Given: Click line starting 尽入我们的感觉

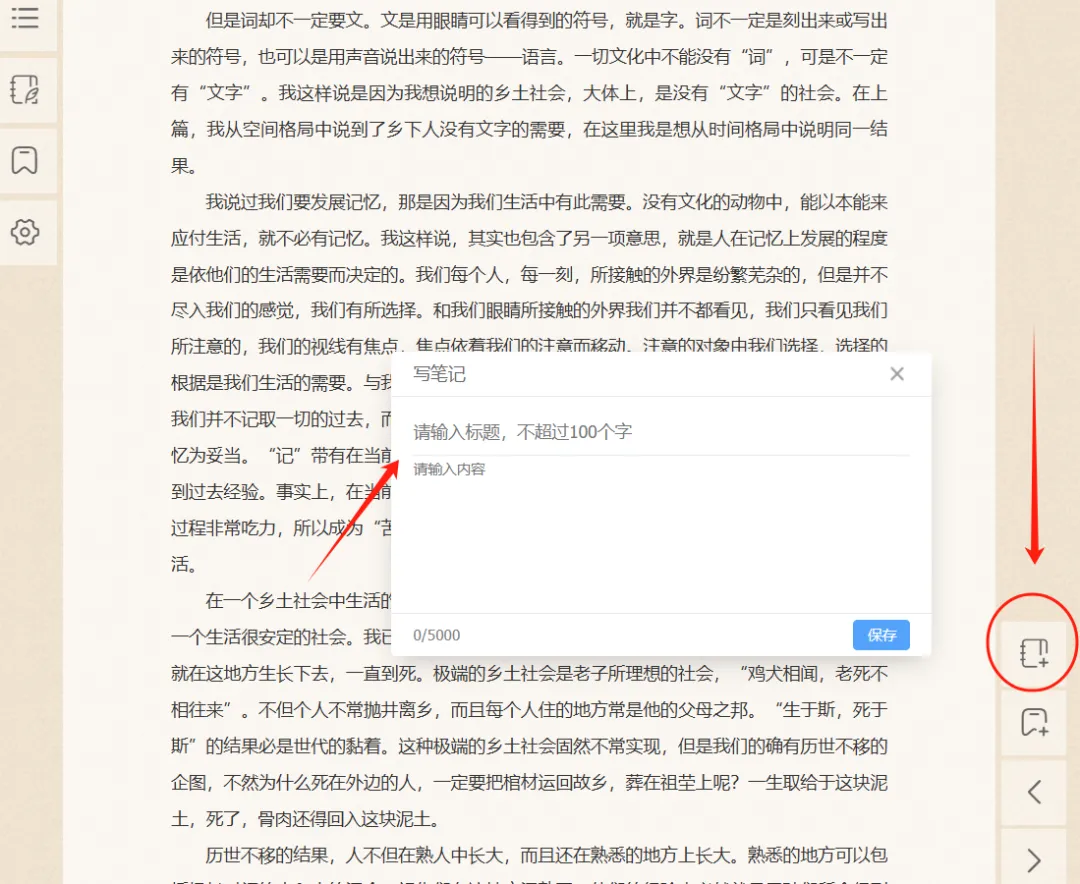Looking at the screenshot, I should point(529,310).
